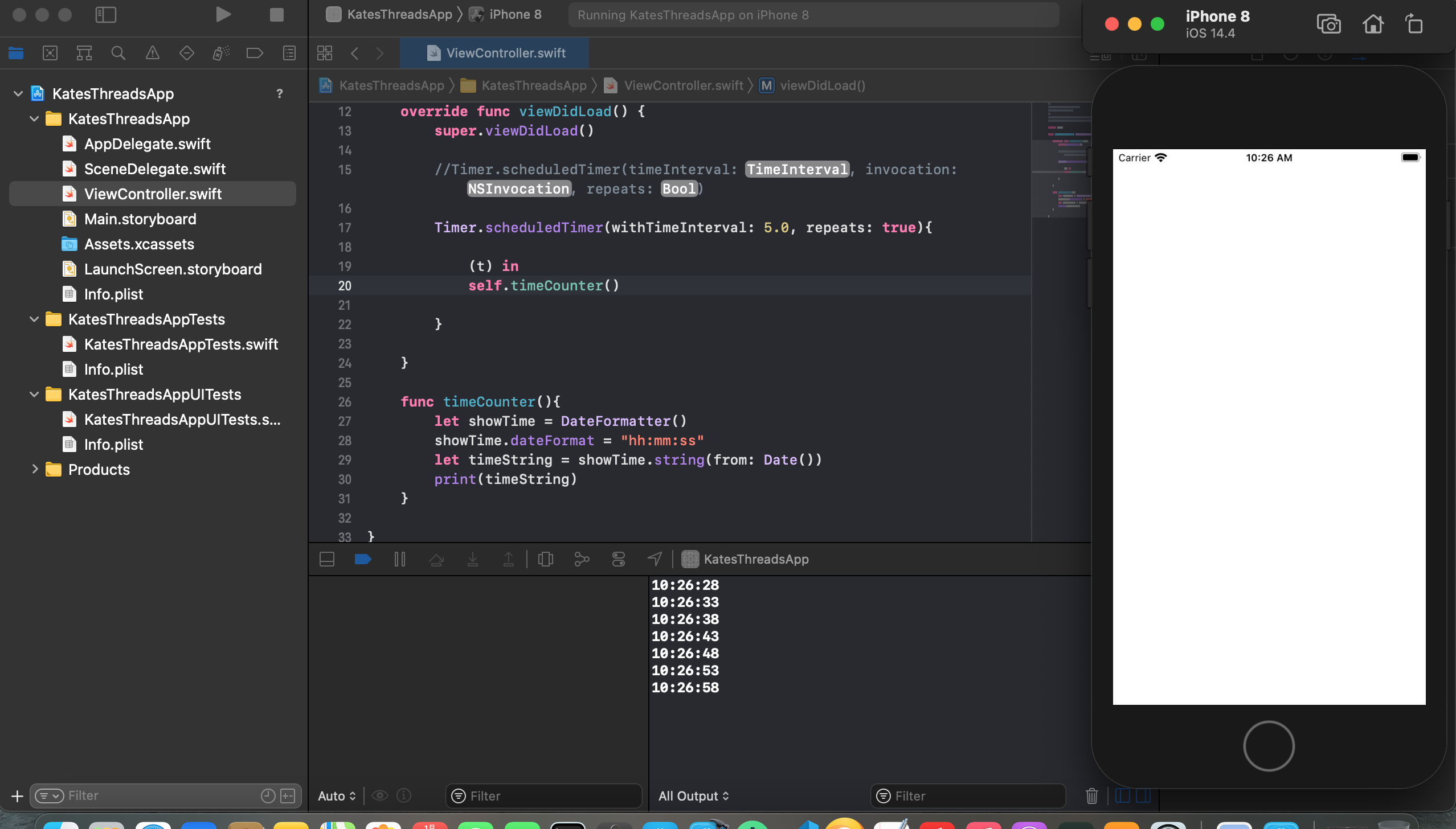The width and height of the screenshot is (1456, 829).
Task: Toggle the debug area show/hide icon
Action: pyautogui.click(x=327, y=559)
